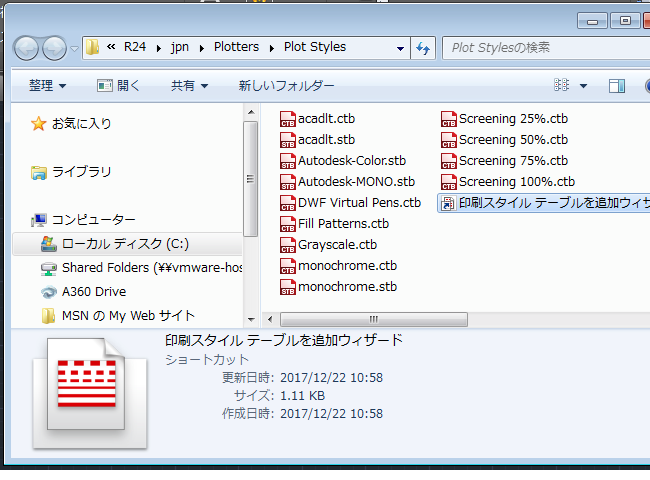Click the A360 Drive icon
The image size is (650, 480).
tap(49, 292)
